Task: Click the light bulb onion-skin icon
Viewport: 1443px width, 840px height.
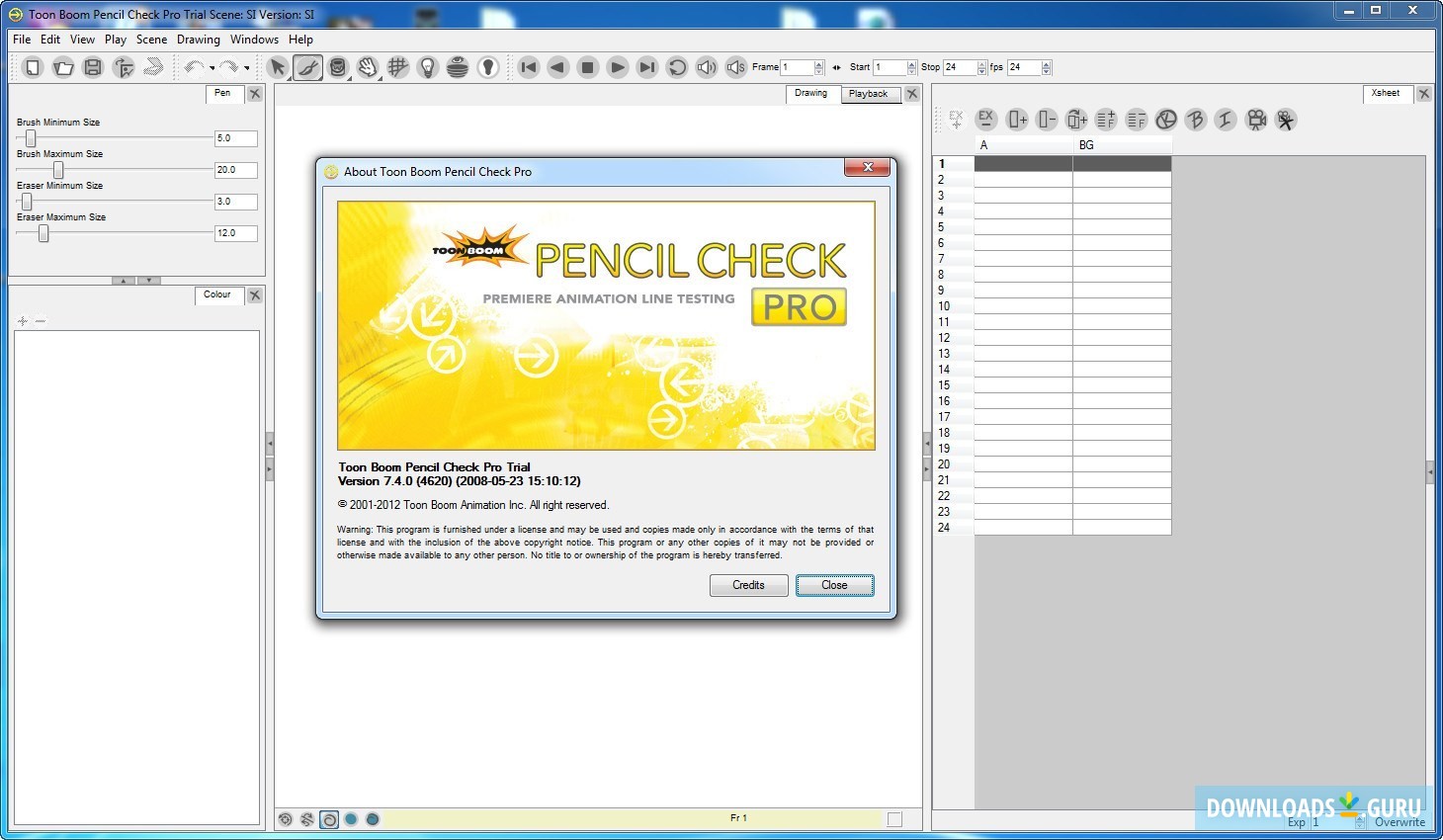Action: point(428,67)
